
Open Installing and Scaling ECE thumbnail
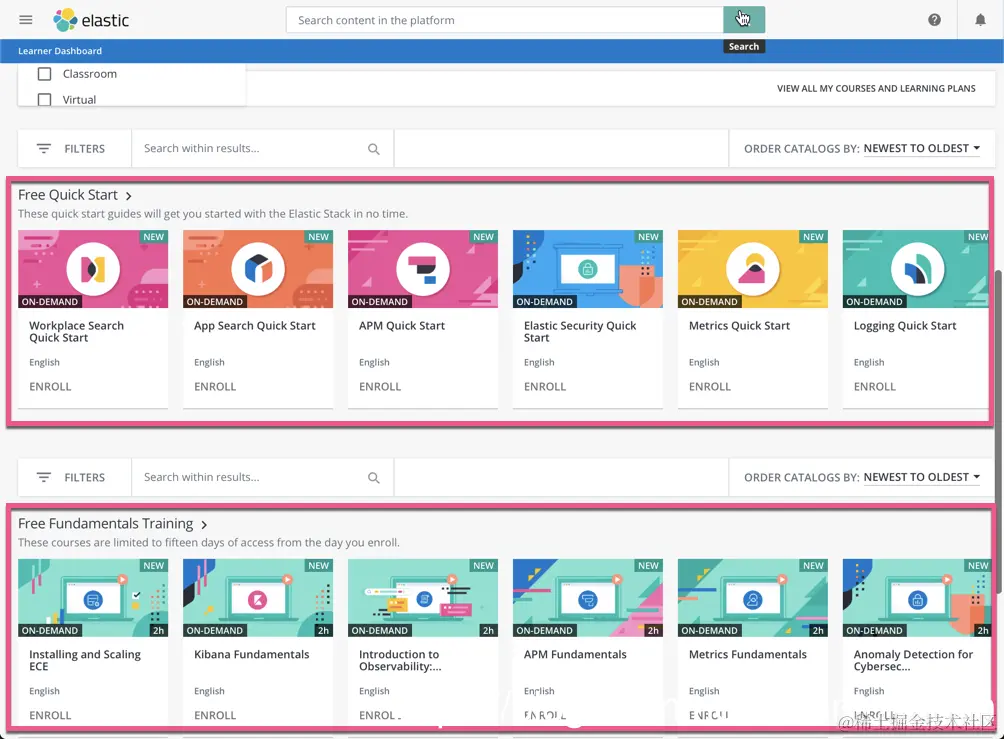tap(93, 597)
